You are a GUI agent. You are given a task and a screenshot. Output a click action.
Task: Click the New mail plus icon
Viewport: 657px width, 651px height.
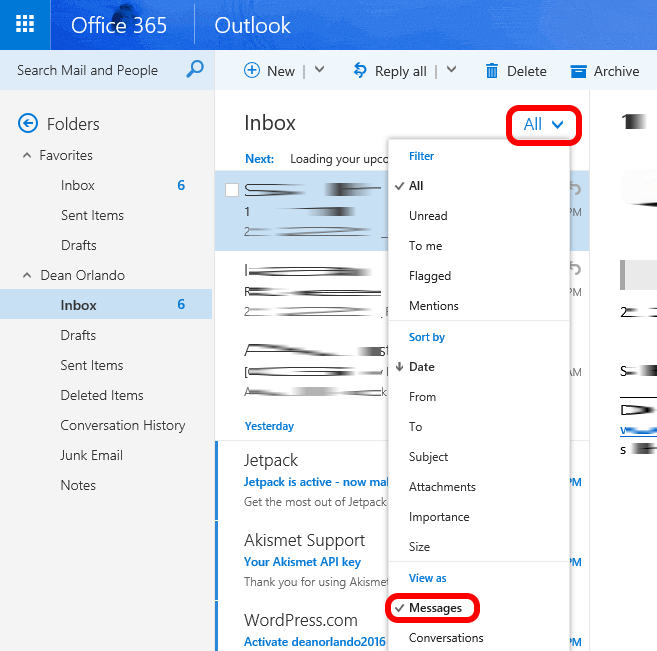tap(252, 71)
